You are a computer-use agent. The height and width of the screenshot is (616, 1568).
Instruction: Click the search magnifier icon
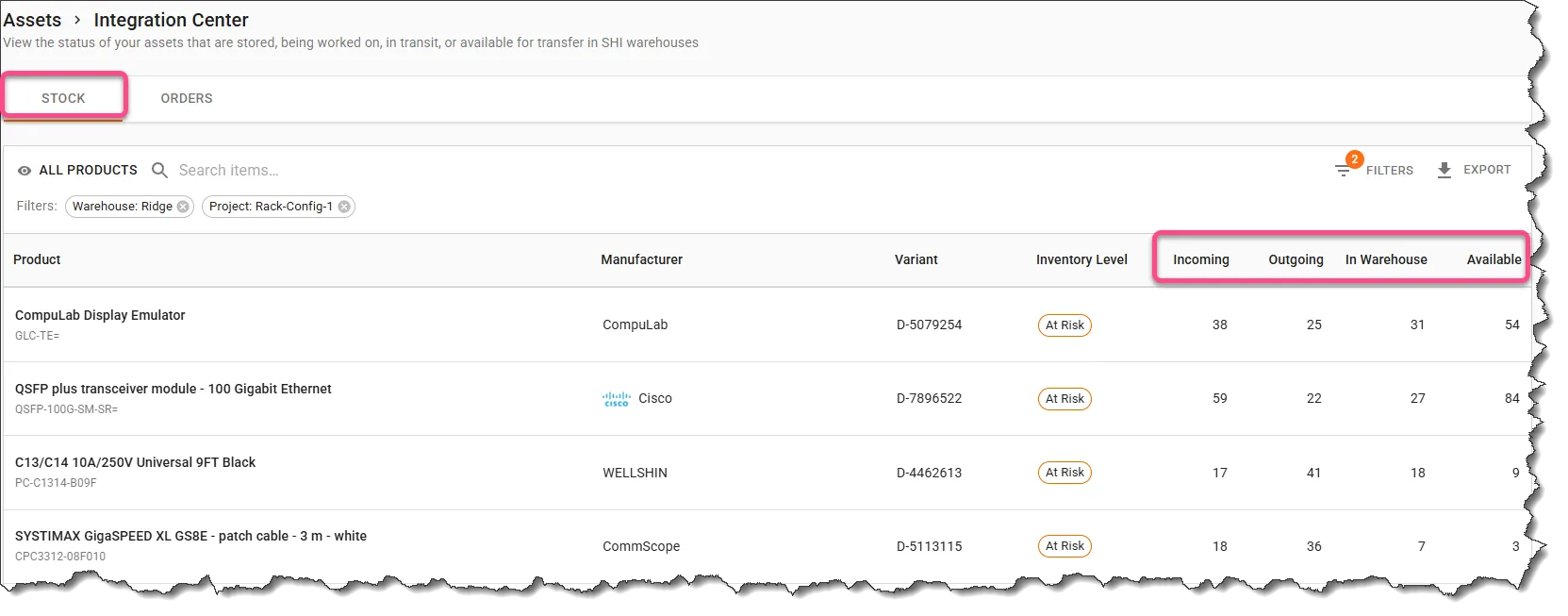click(160, 170)
